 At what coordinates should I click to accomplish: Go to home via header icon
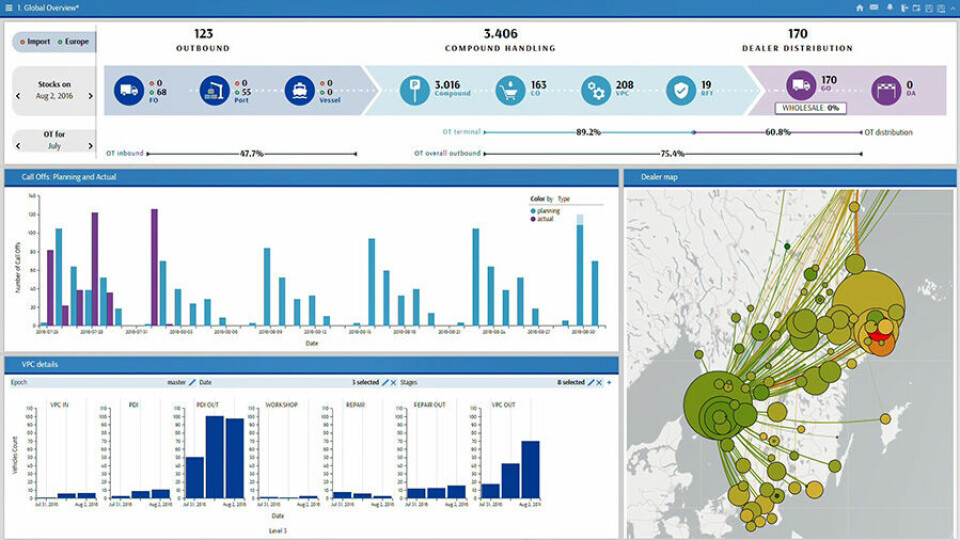859,8
